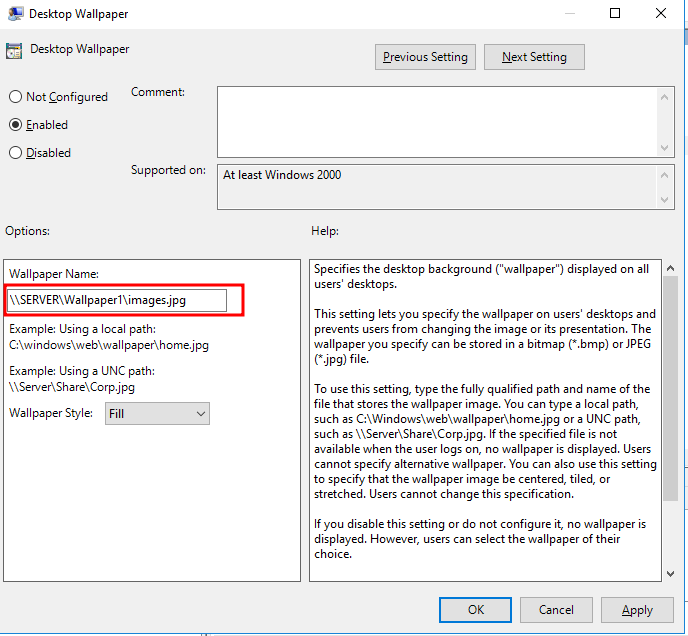688x636 pixels.
Task: Click down arrow in Supported on box
Action: 664,200
